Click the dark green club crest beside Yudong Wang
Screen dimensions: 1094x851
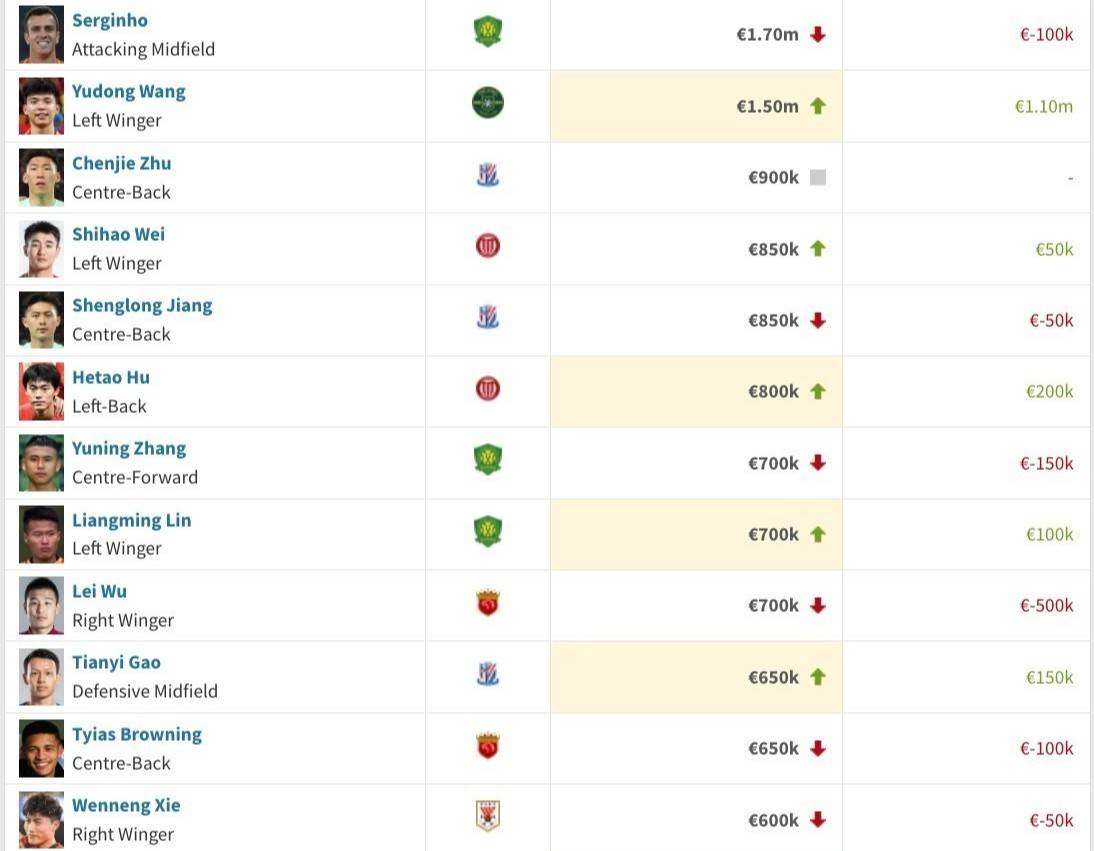(488, 103)
